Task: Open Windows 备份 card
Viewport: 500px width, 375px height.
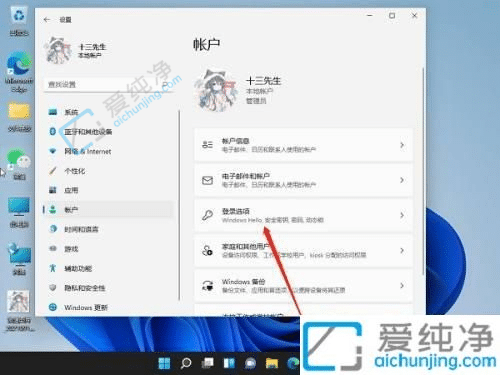Action: coord(303,286)
